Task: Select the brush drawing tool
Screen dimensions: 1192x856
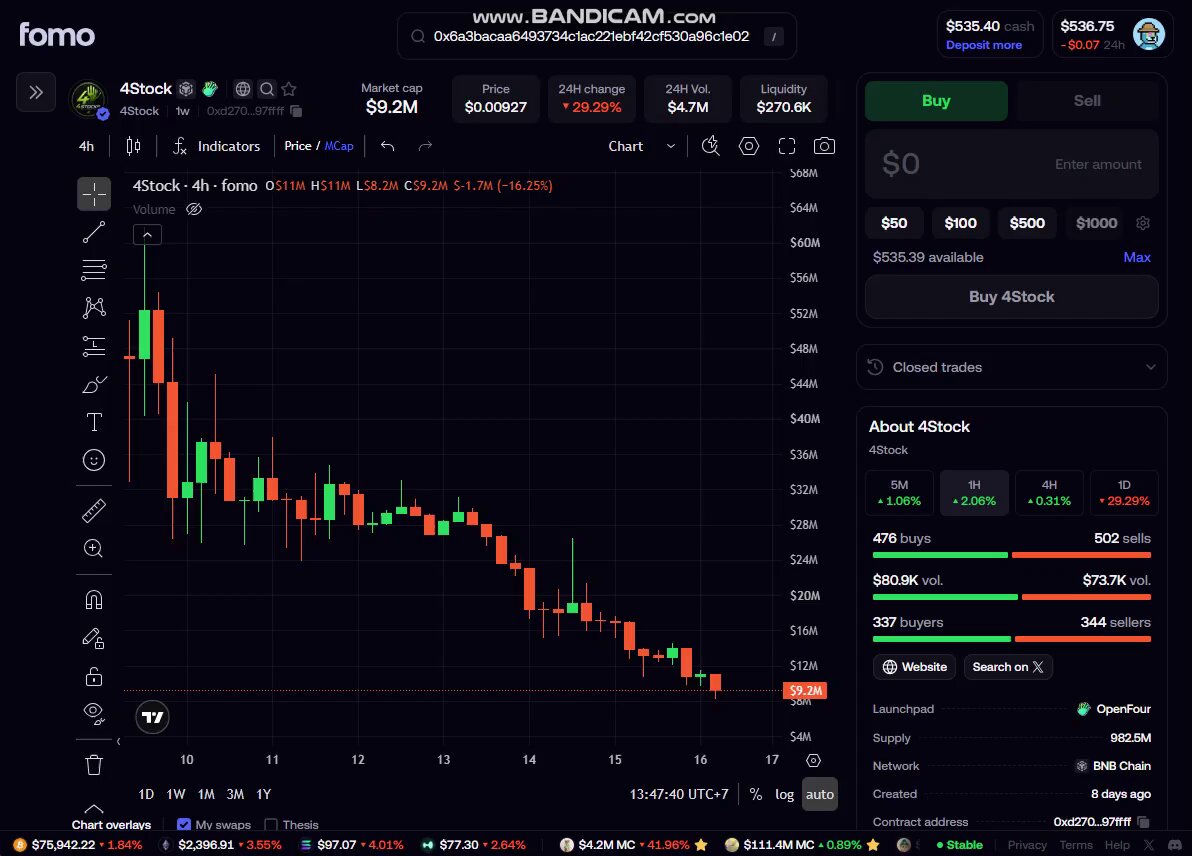Action: [x=94, y=384]
